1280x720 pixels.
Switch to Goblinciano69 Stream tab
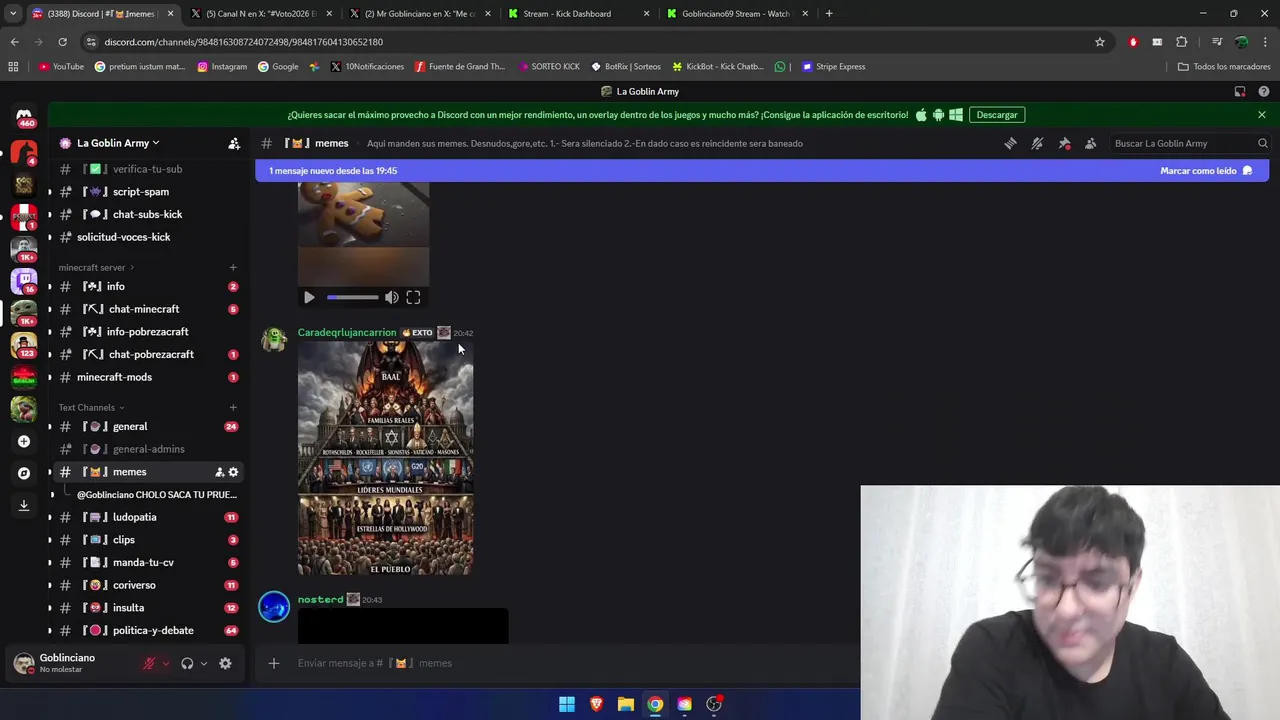pyautogui.click(x=738, y=14)
